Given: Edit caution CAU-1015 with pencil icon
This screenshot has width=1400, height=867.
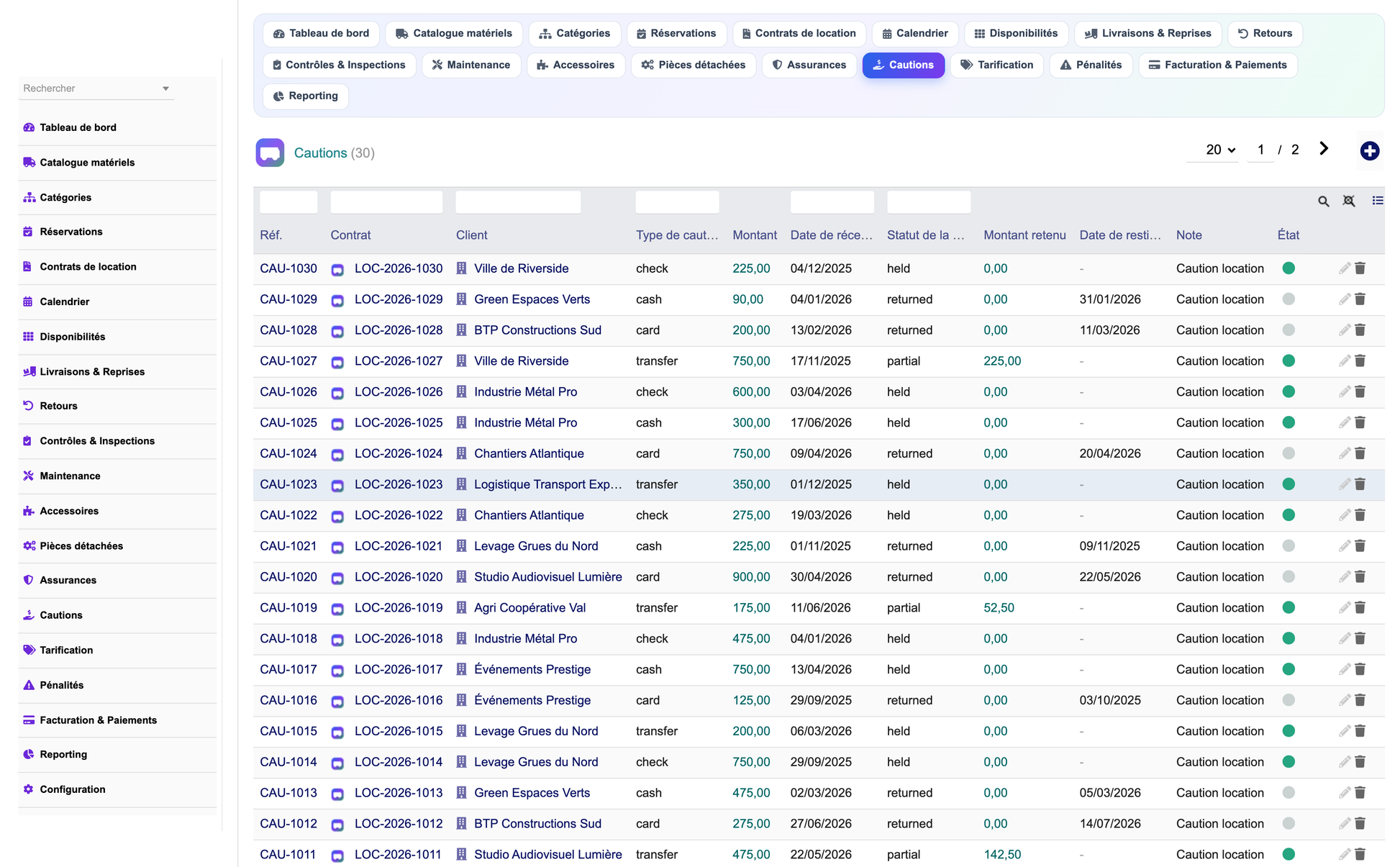Looking at the screenshot, I should coord(1344,731).
